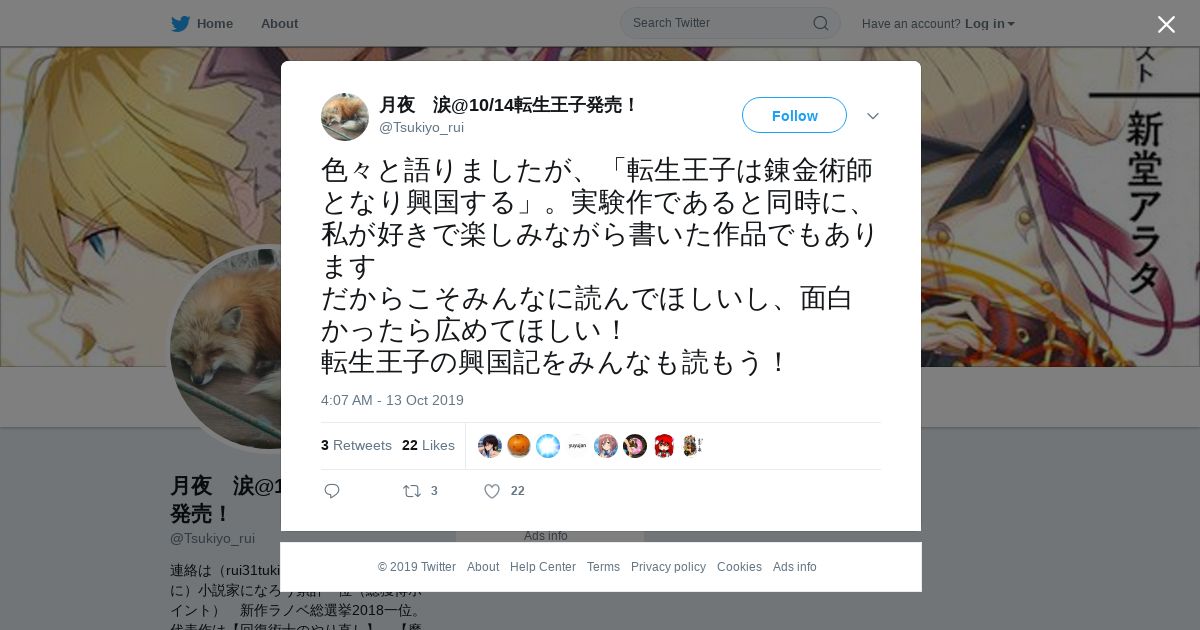Click the red-haired liker avatar
The height and width of the screenshot is (630, 1200).
click(x=664, y=446)
